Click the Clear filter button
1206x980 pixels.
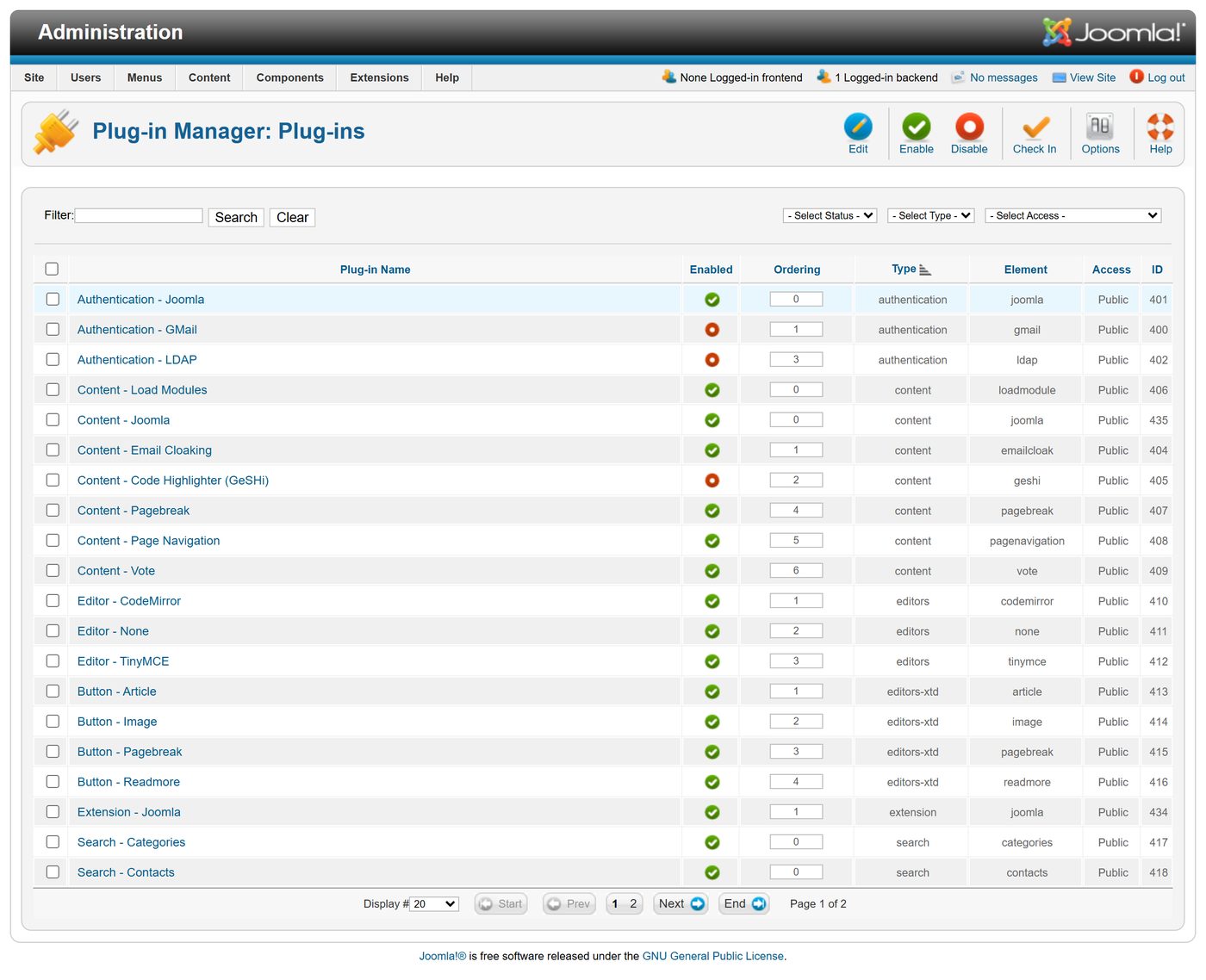pyautogui.click(x=292, y=217)
